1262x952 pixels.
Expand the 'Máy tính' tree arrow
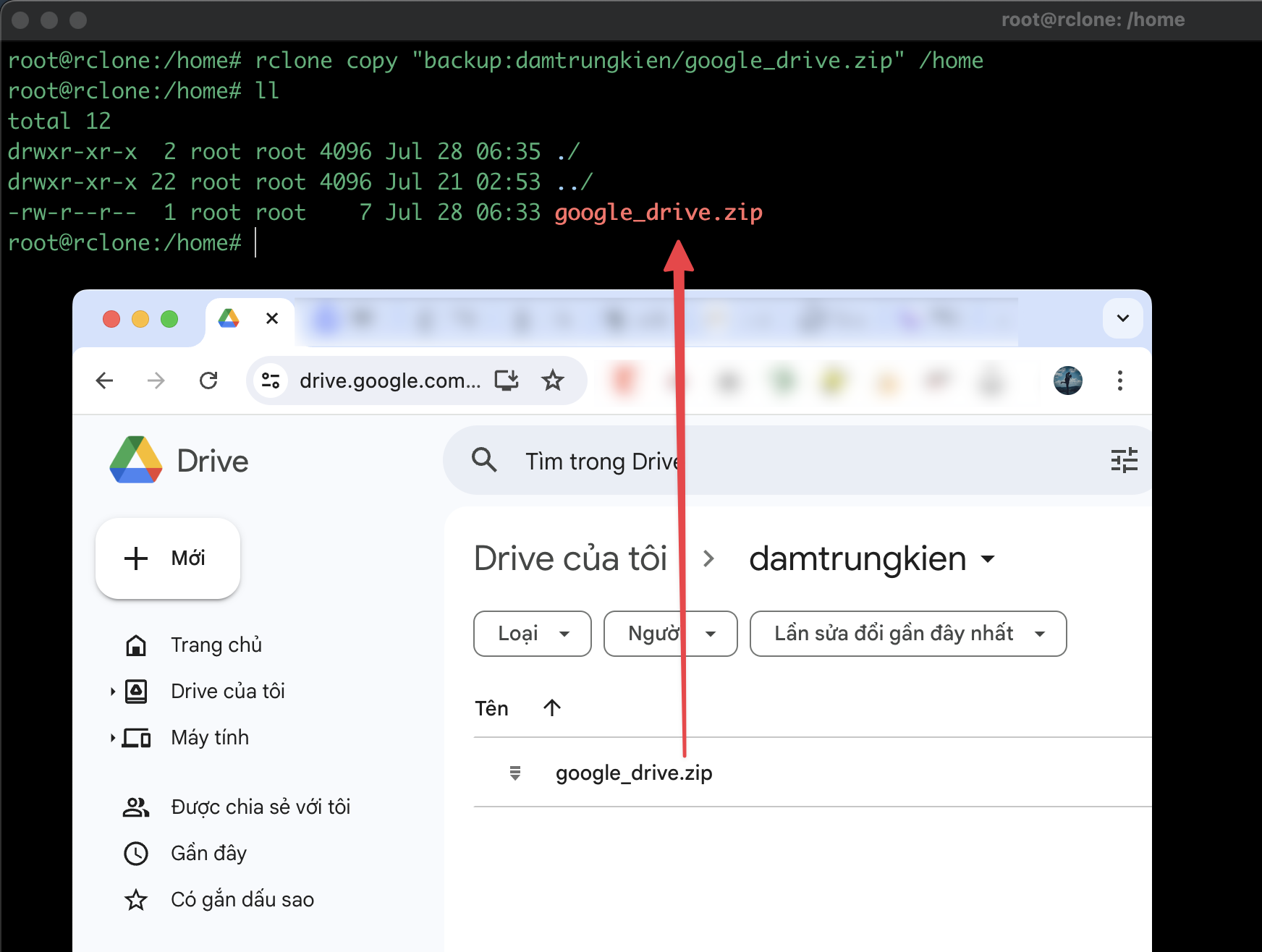tap(113, 738)
